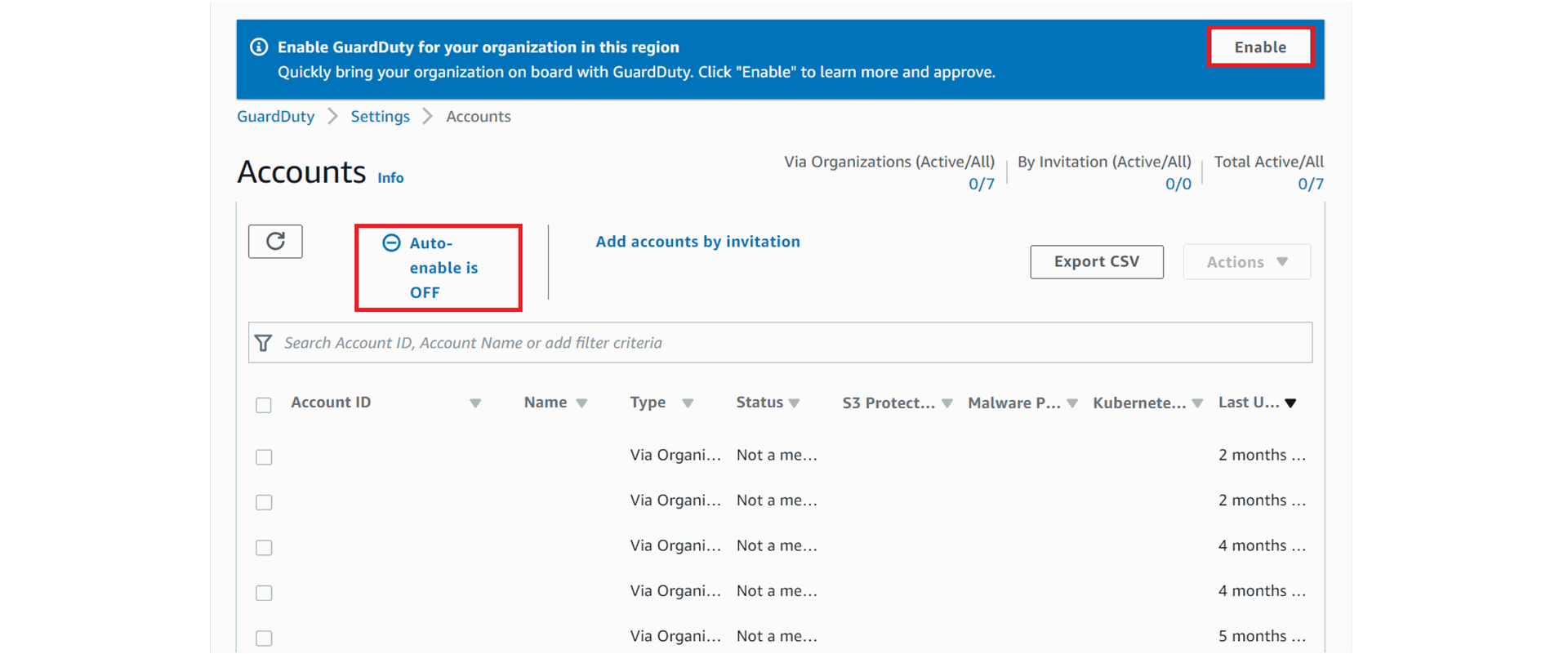Open the GuardDuty breadcrumb link

click(x=275, y=117)
